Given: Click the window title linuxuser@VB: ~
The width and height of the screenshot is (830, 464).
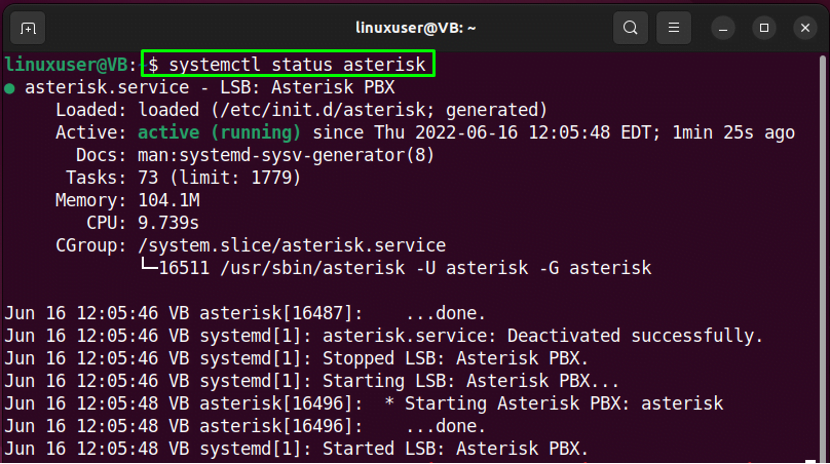Looking at the screenshot, I should [415, 28].
